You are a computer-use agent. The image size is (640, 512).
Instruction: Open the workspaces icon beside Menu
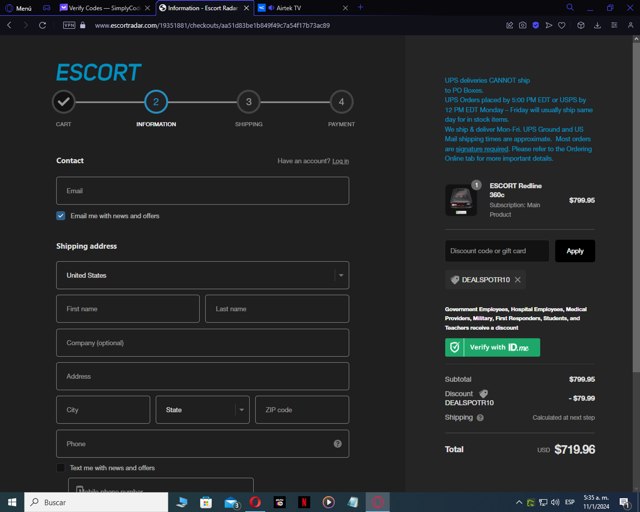click(47, 8)
